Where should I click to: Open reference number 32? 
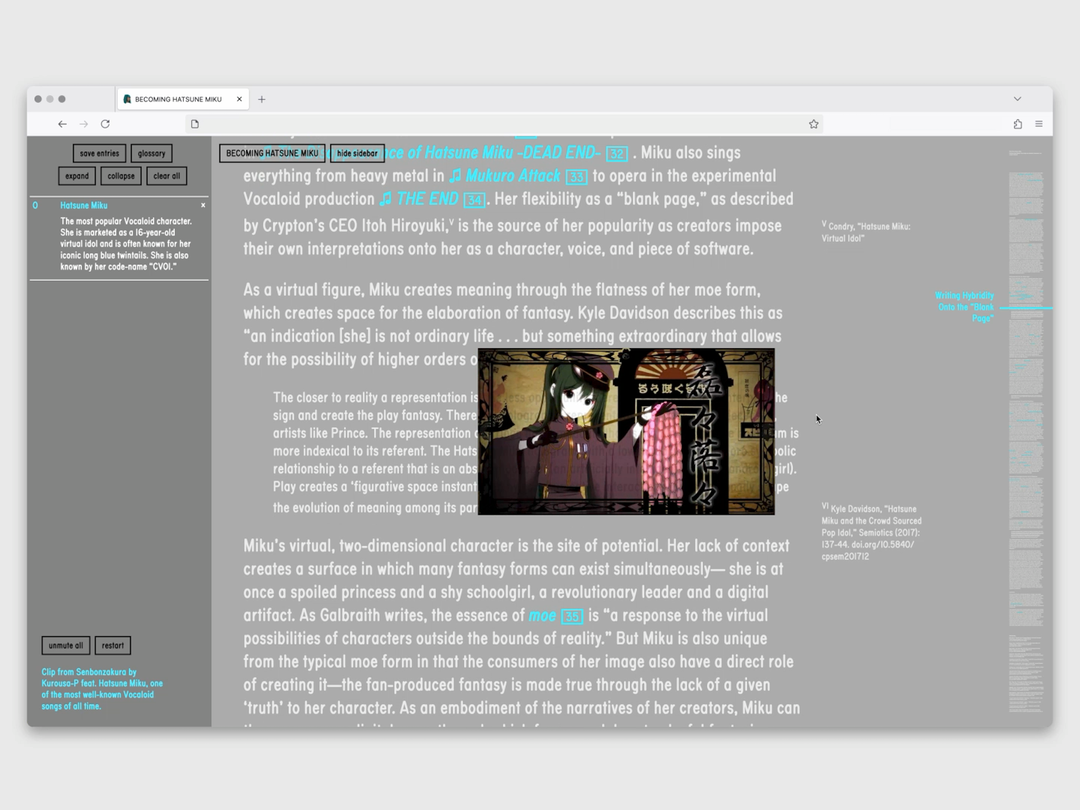(617, 154)
